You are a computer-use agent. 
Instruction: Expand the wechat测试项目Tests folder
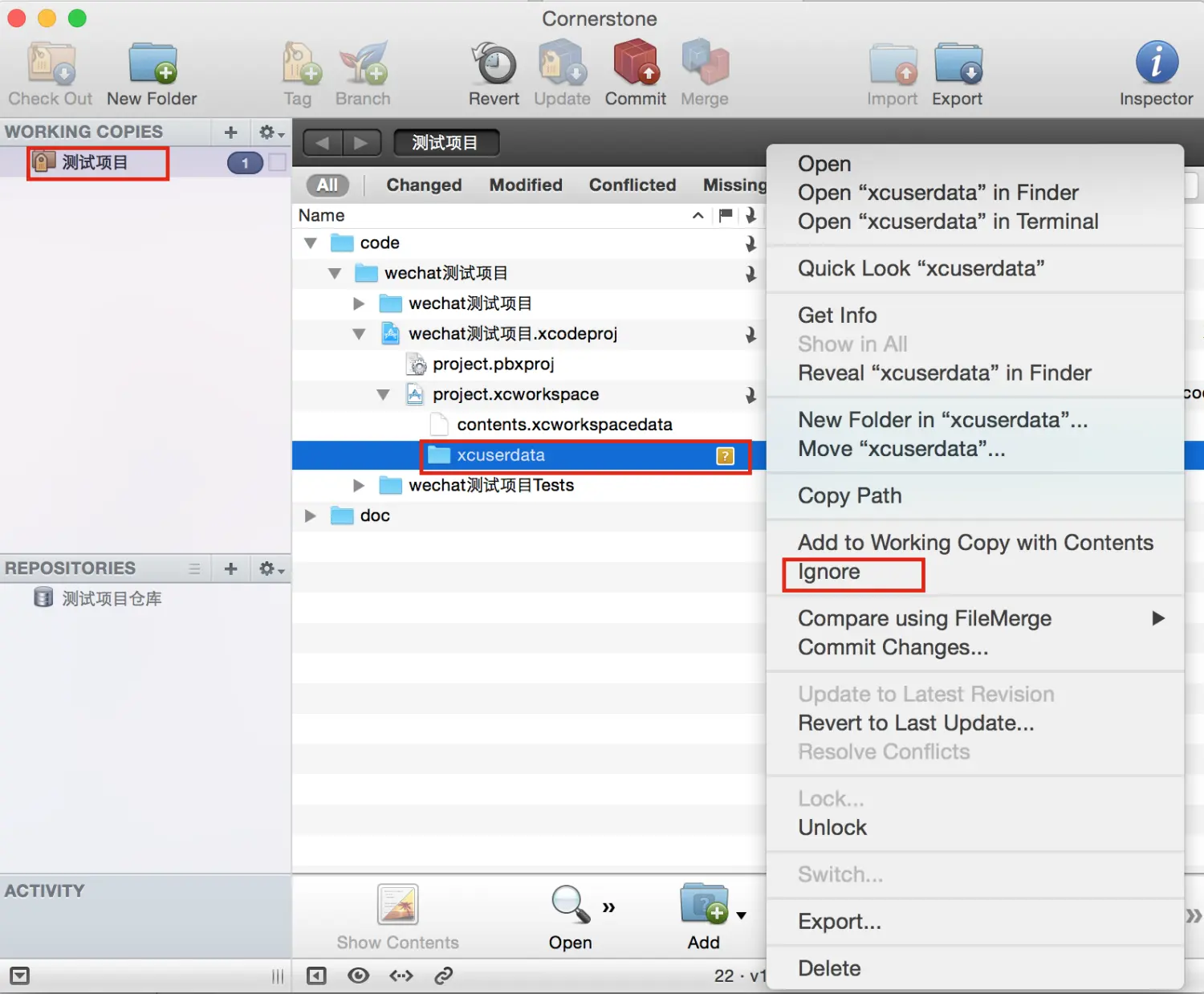pyautogui.click(x=359, y=485)
